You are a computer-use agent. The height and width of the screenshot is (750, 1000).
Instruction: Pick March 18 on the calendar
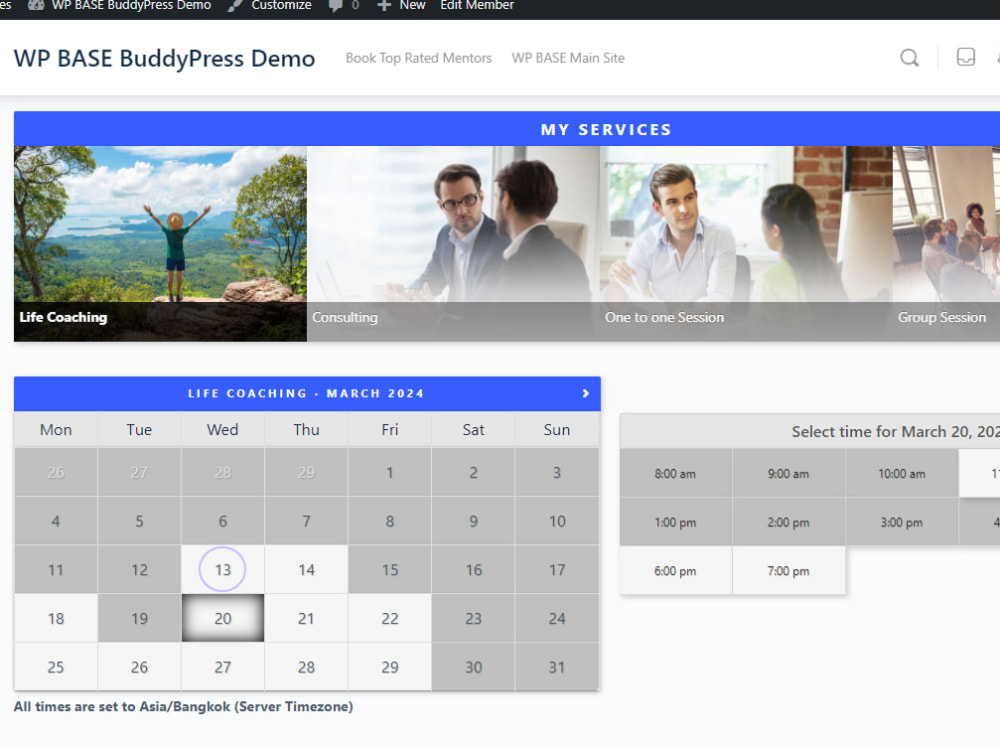coord(55,618)
